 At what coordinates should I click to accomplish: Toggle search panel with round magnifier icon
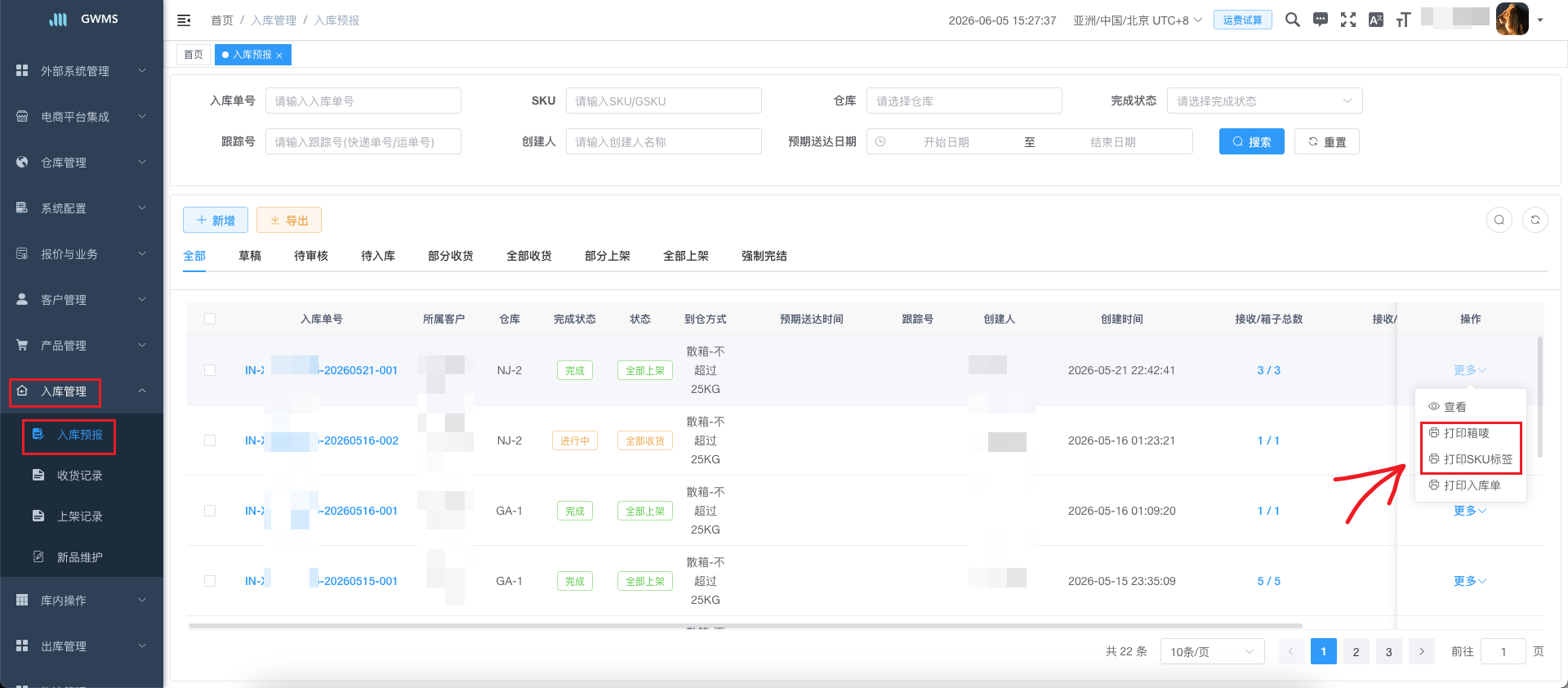pyautogui.click(x=1499, y=220)
